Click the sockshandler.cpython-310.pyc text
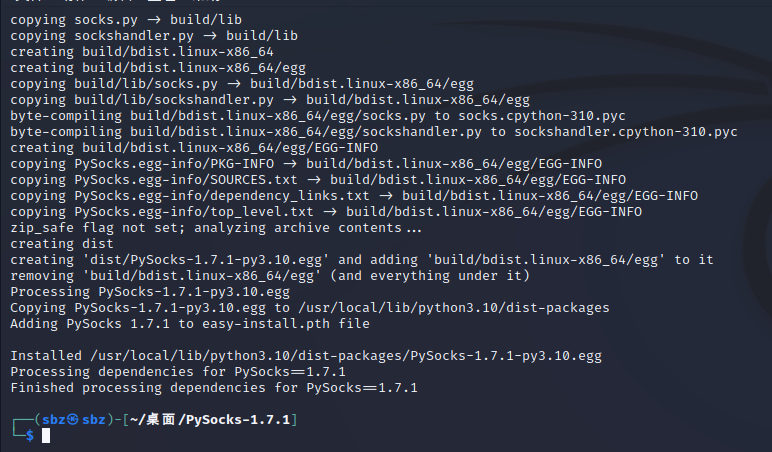 click(x=626, y=132)
